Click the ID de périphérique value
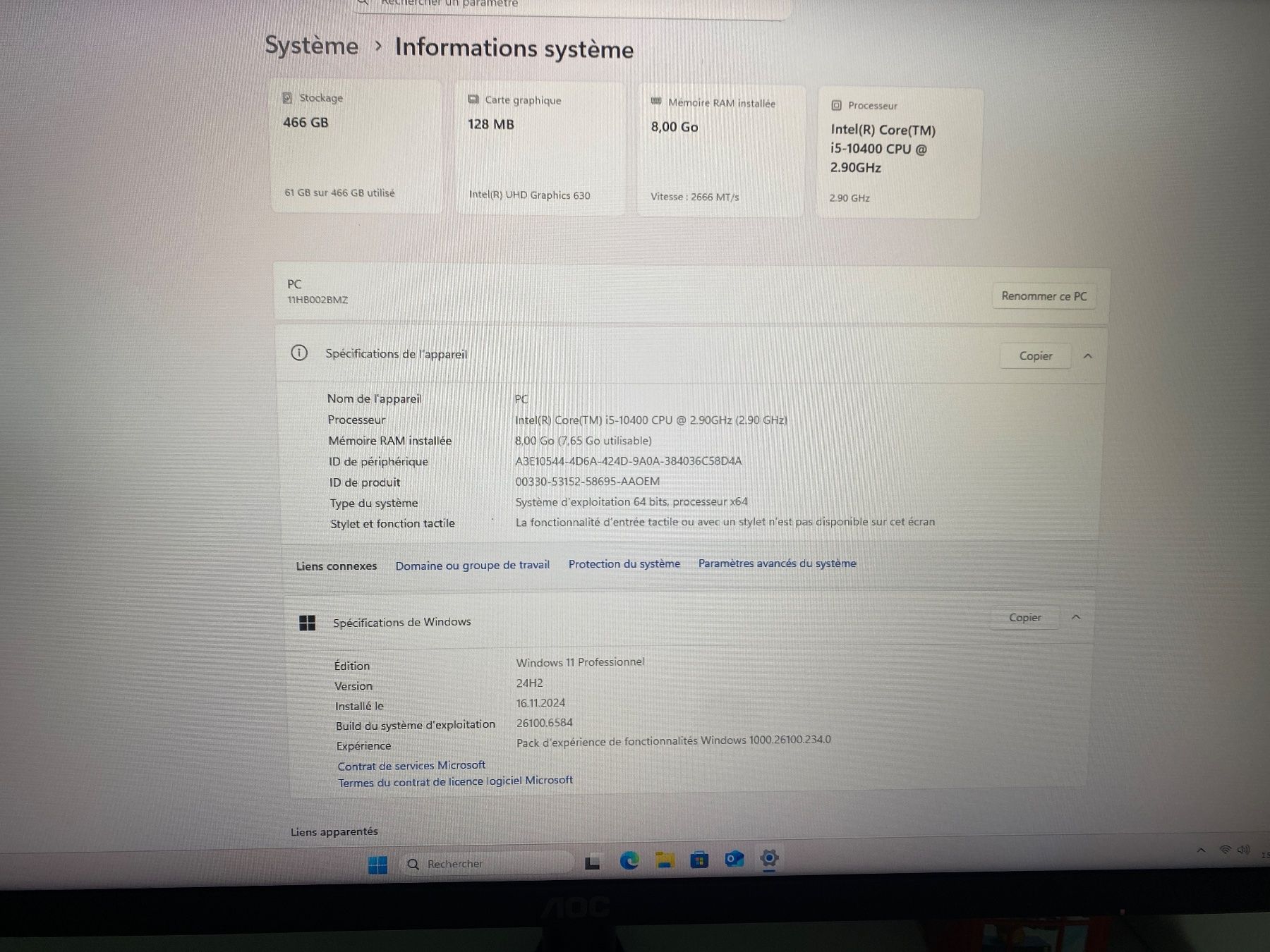 pos(628,461)
